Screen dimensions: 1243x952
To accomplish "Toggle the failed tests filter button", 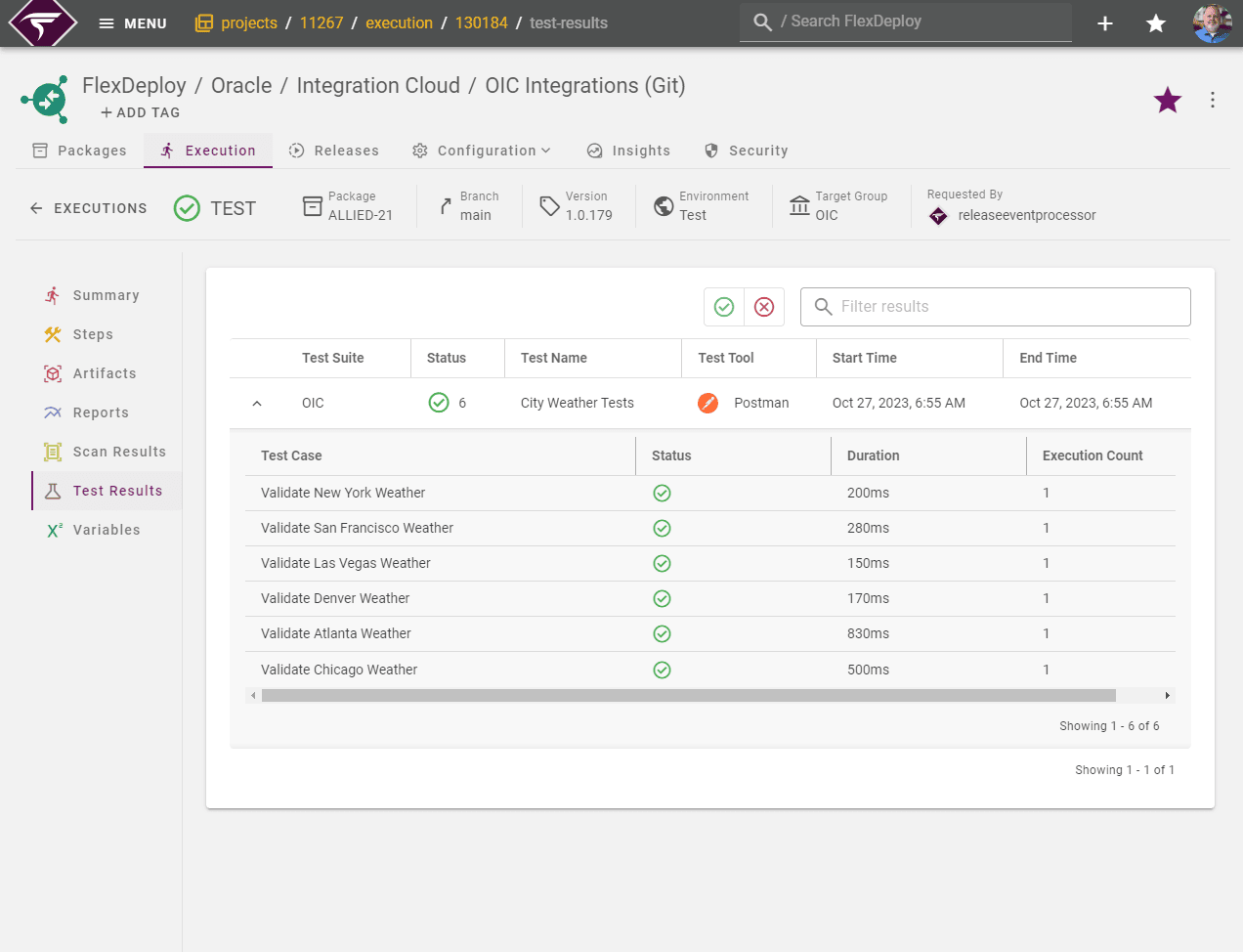I will point(764,307).
